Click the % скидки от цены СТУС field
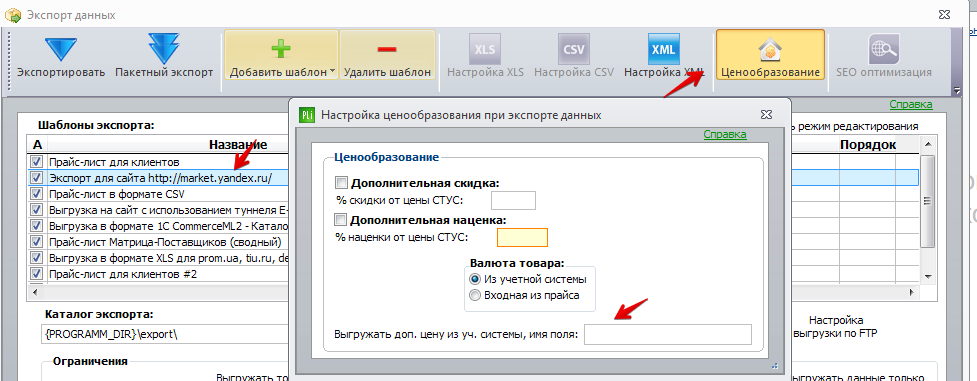 [x=513, y=201]
